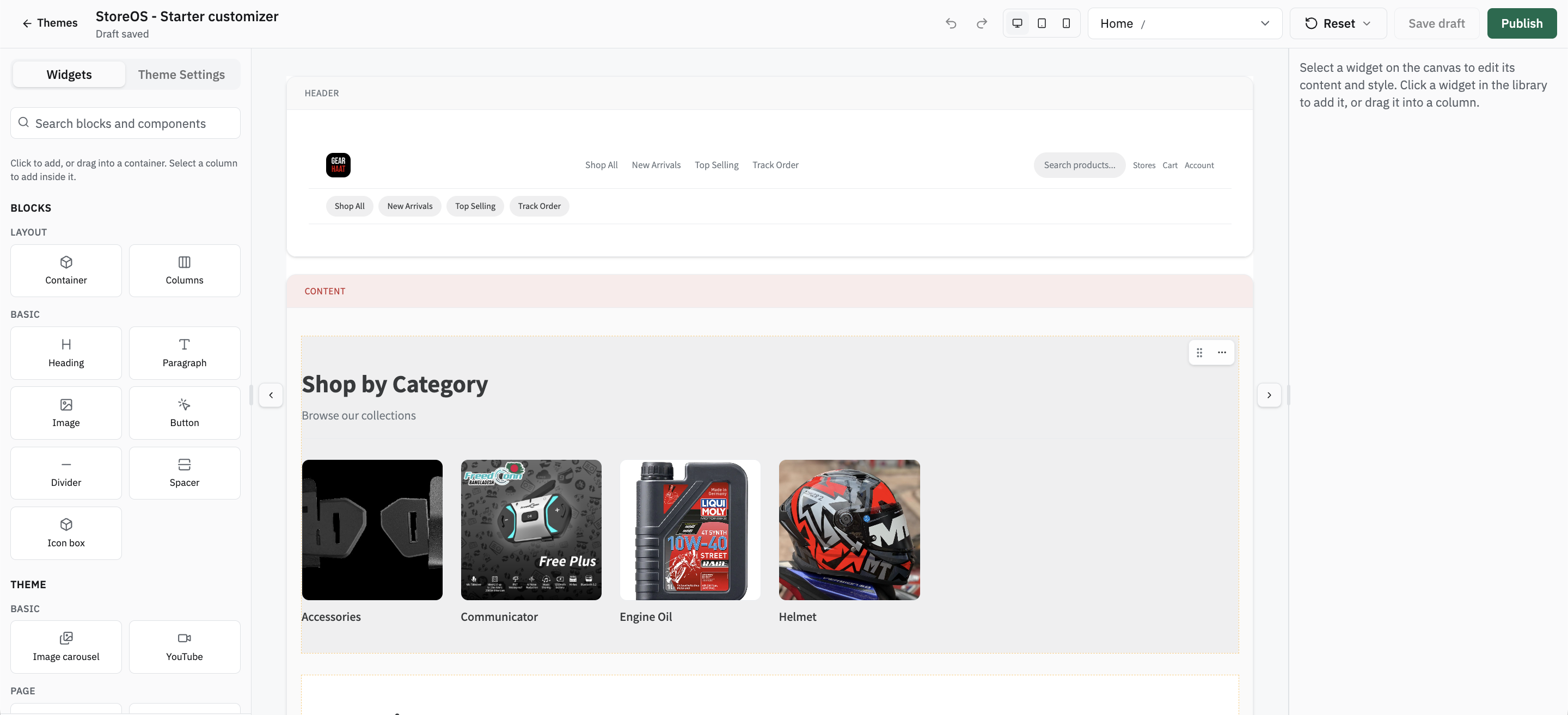Grab the section drag handle icon
The image size is (1568, 715).
click(x=1200, y=352)
